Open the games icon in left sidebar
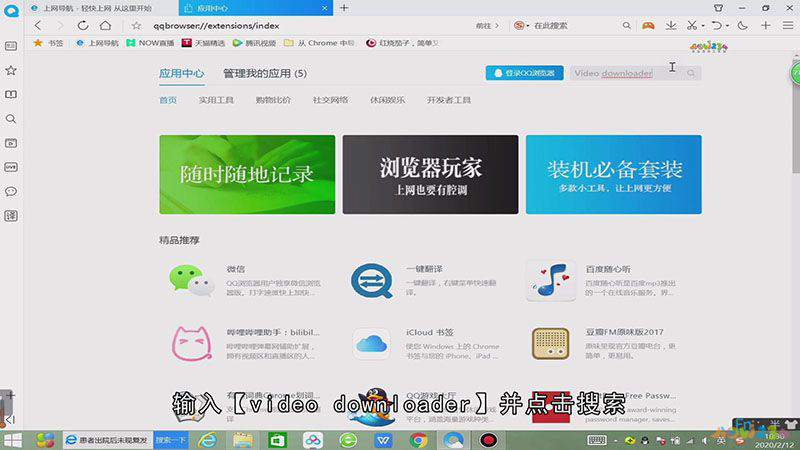 [x=11, y=167]
